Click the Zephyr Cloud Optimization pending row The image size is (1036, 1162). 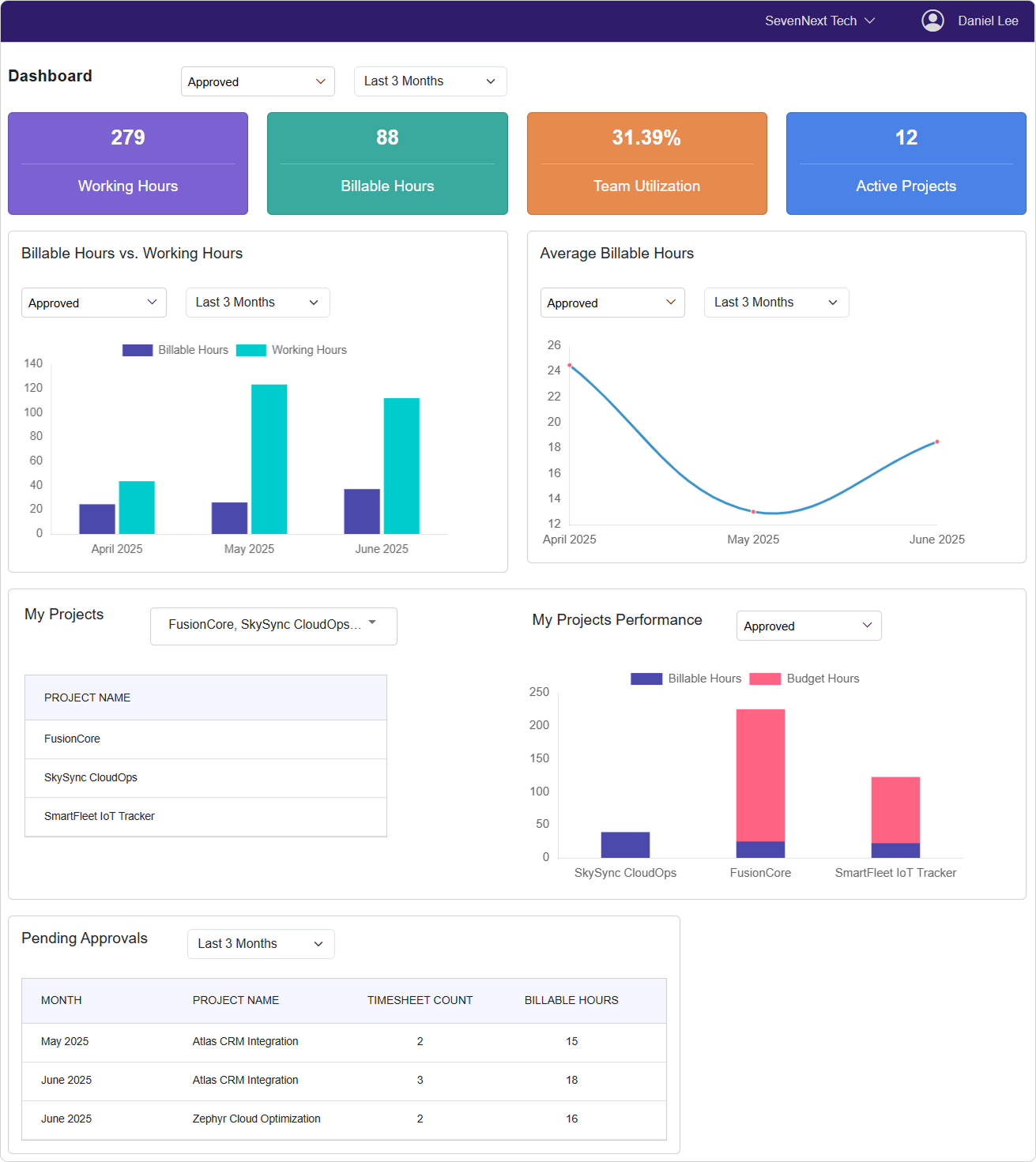point(344,1119)
